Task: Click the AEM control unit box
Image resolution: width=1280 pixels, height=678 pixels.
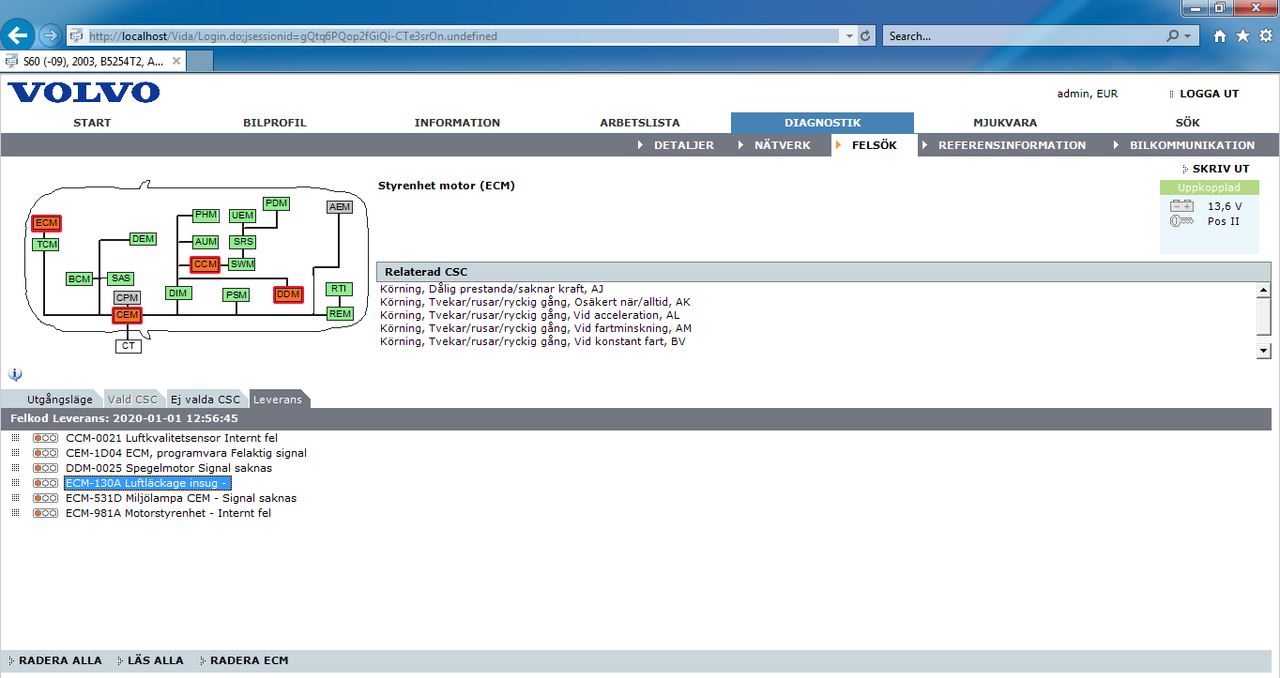Action: coord(340,207)
